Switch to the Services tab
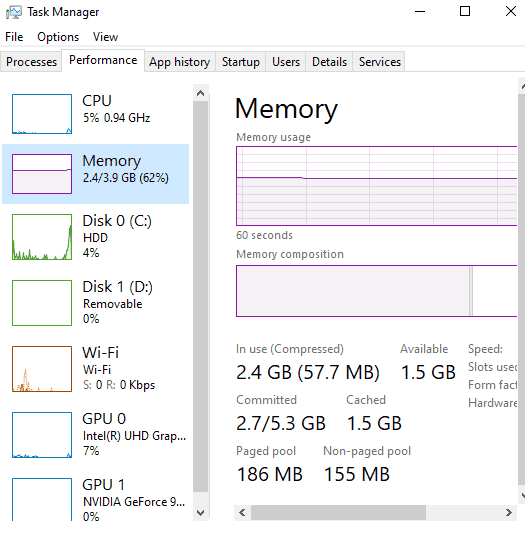Screen dimensions: 525x534 point(380,62)
